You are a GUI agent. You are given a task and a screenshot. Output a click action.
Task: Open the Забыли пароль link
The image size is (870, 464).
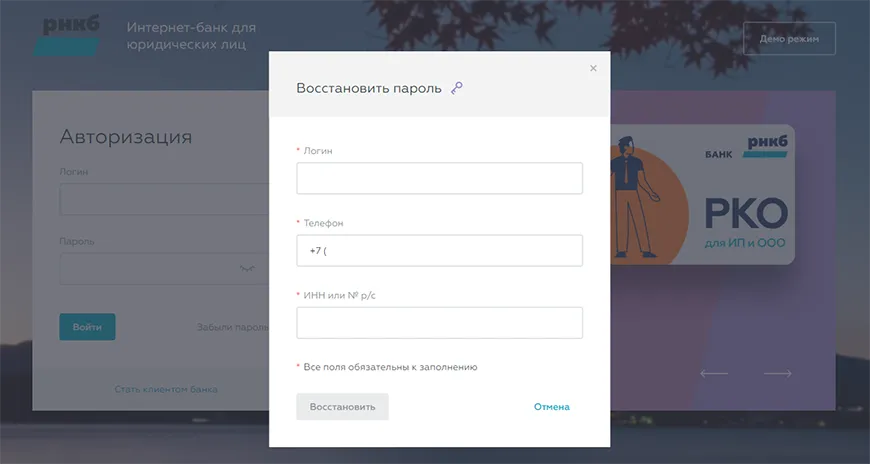(x=232, y=327)
